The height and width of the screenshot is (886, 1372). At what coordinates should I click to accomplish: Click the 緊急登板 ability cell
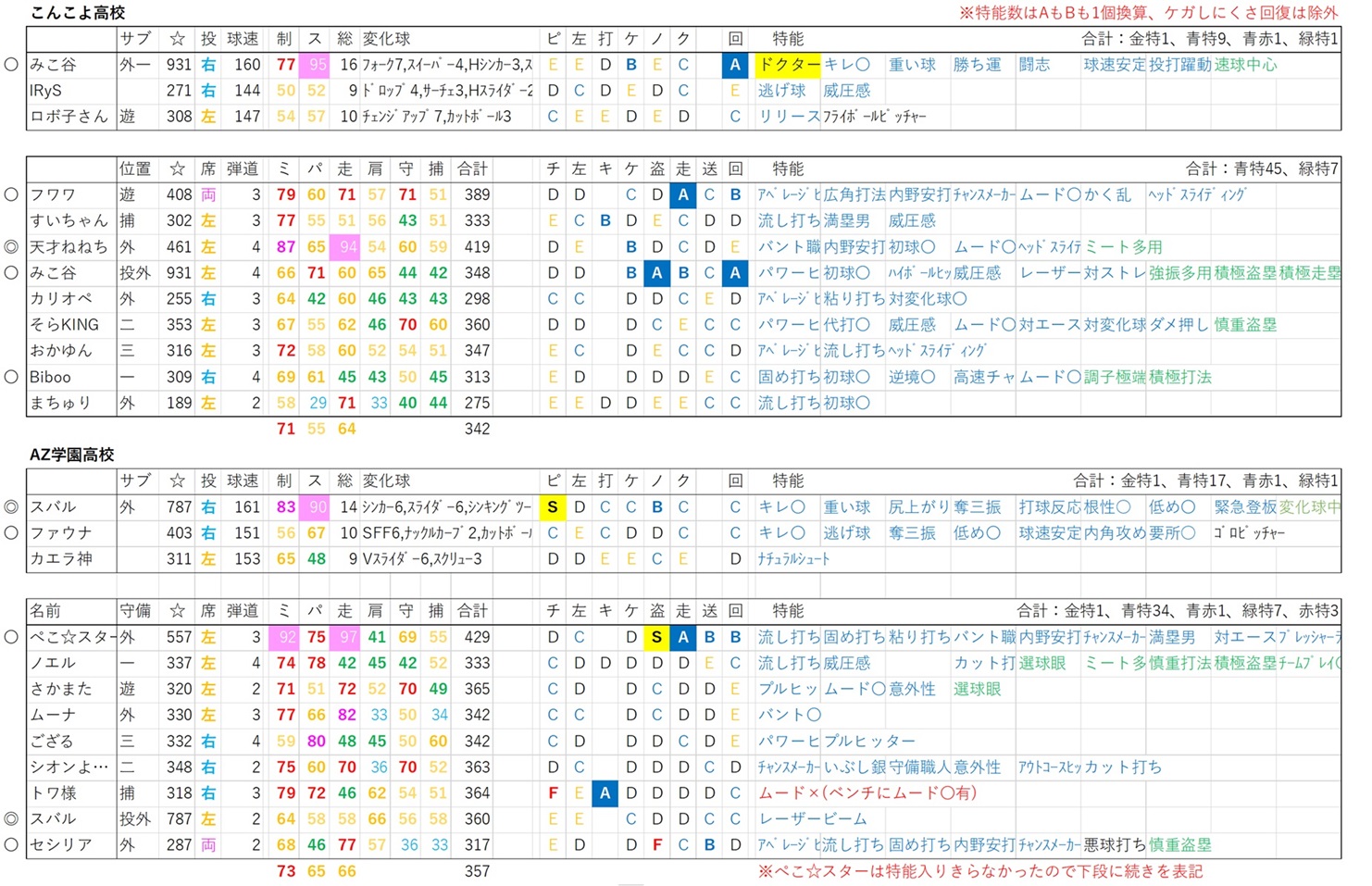1245,507
